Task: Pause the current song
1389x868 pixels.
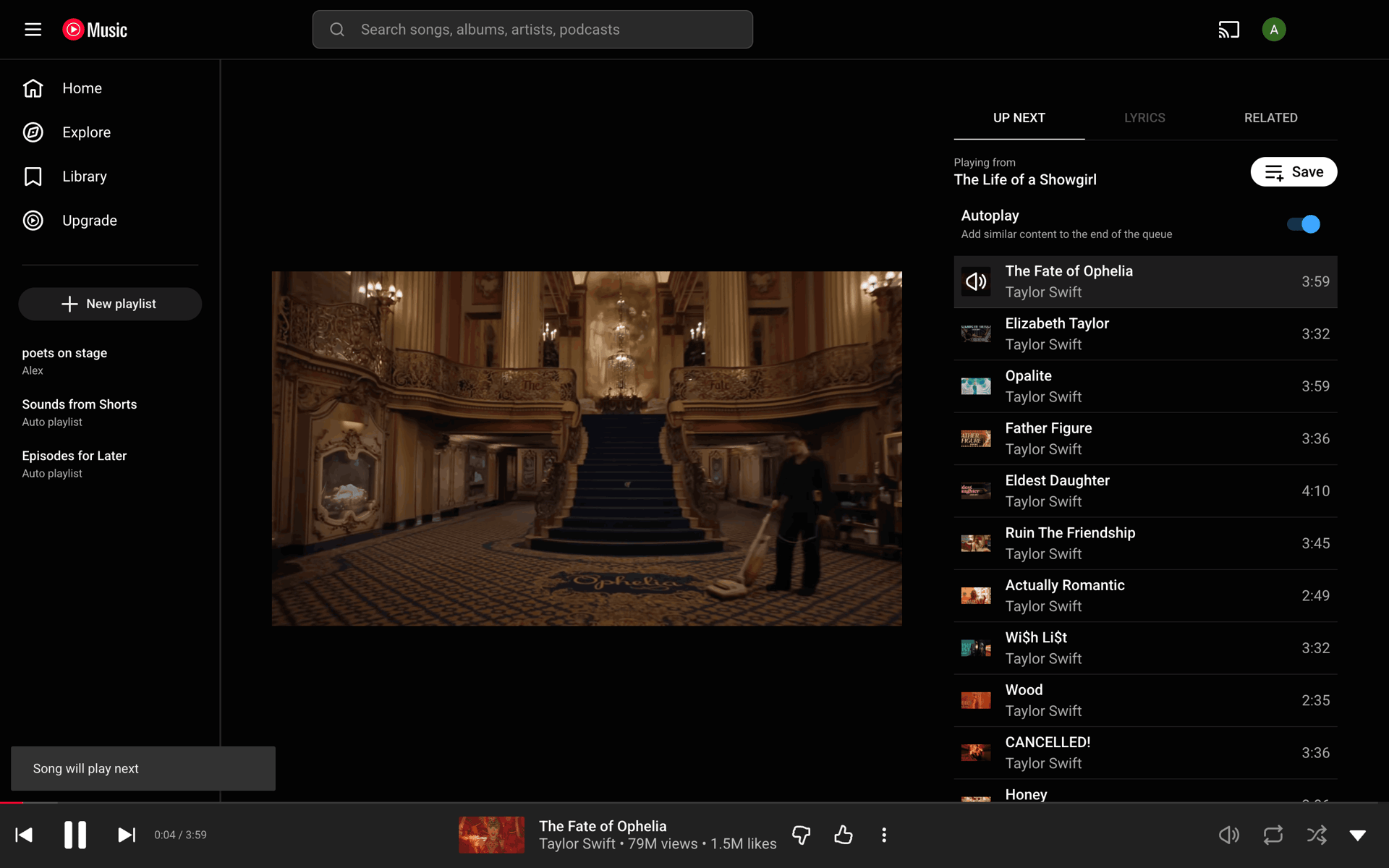Action: coord(75,835)
